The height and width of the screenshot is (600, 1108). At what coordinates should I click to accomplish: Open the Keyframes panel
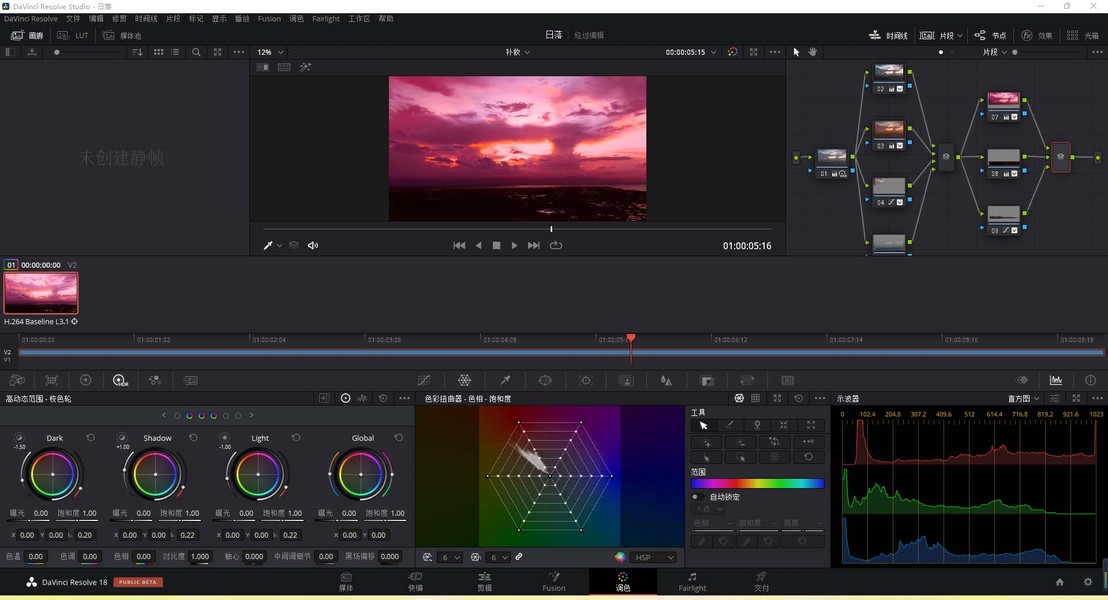click(1021, 380)
